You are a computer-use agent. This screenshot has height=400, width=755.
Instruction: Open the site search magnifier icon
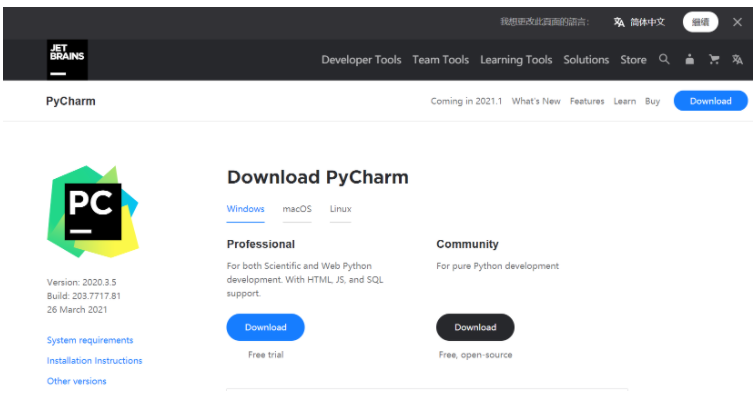coord(664,59)
